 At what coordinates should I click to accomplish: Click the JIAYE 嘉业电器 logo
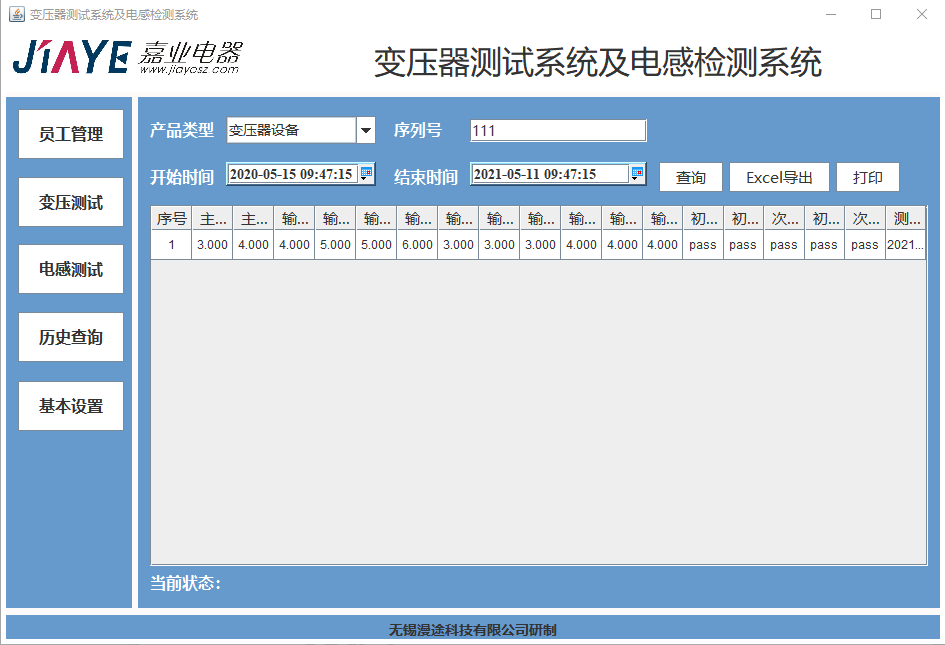(x=127, y=57)
